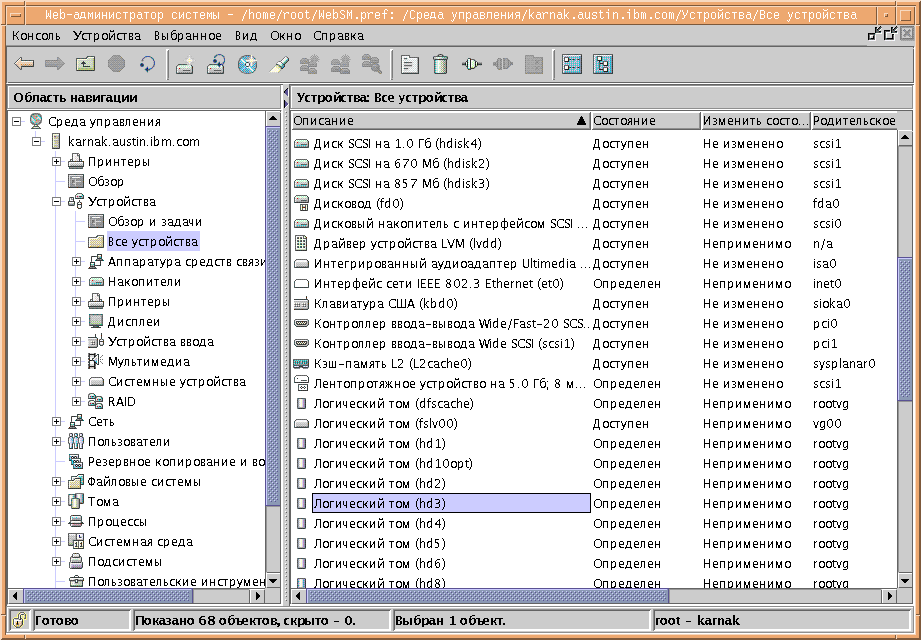Click the paintbrush toolbar icon
Viewport: 921px width, 640px height.
pyautogui.click(x=279, y=64)
